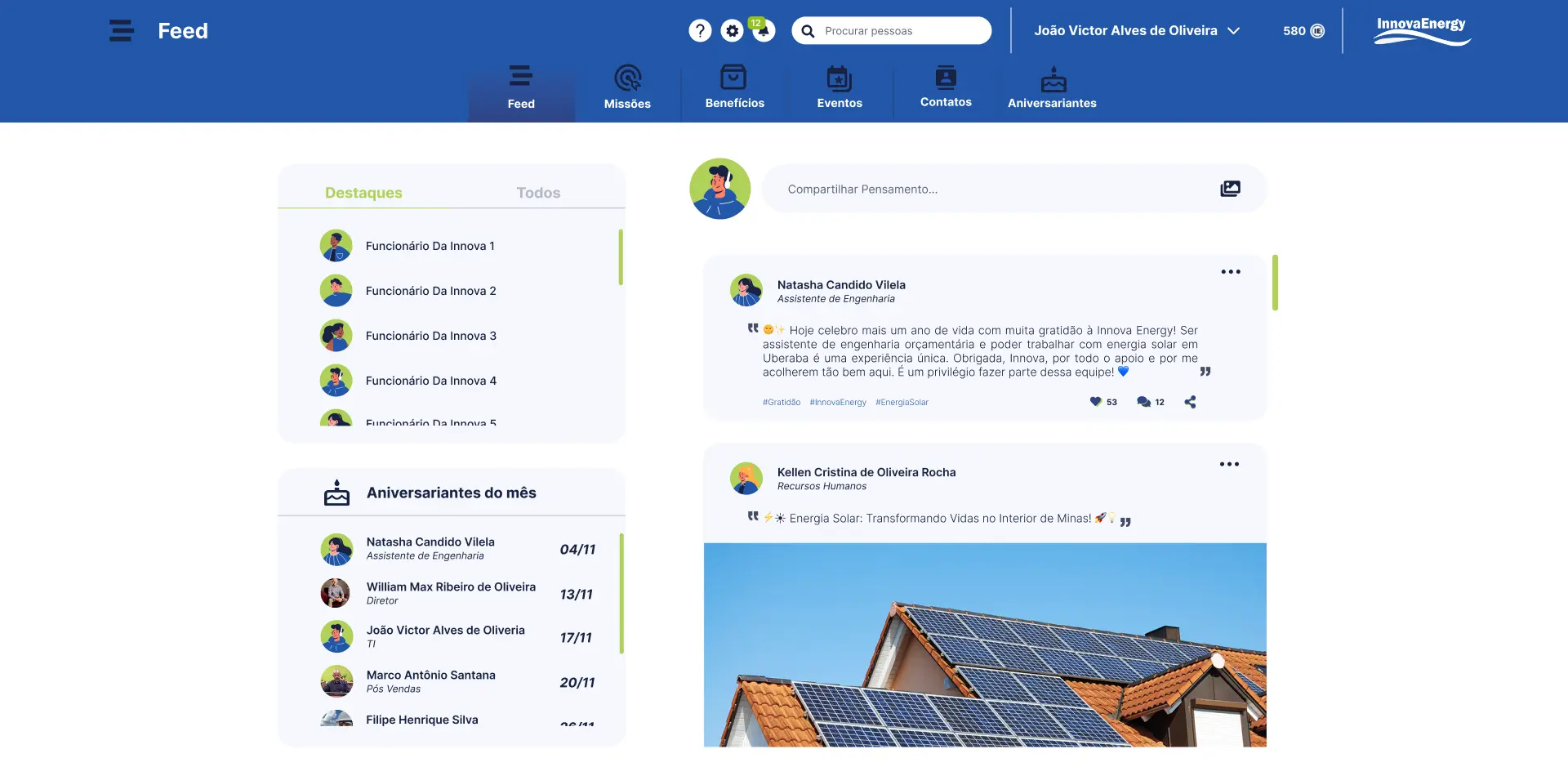Select the Destaques tab
Viewport: 1568px width, 776px height.
[363, 193]
